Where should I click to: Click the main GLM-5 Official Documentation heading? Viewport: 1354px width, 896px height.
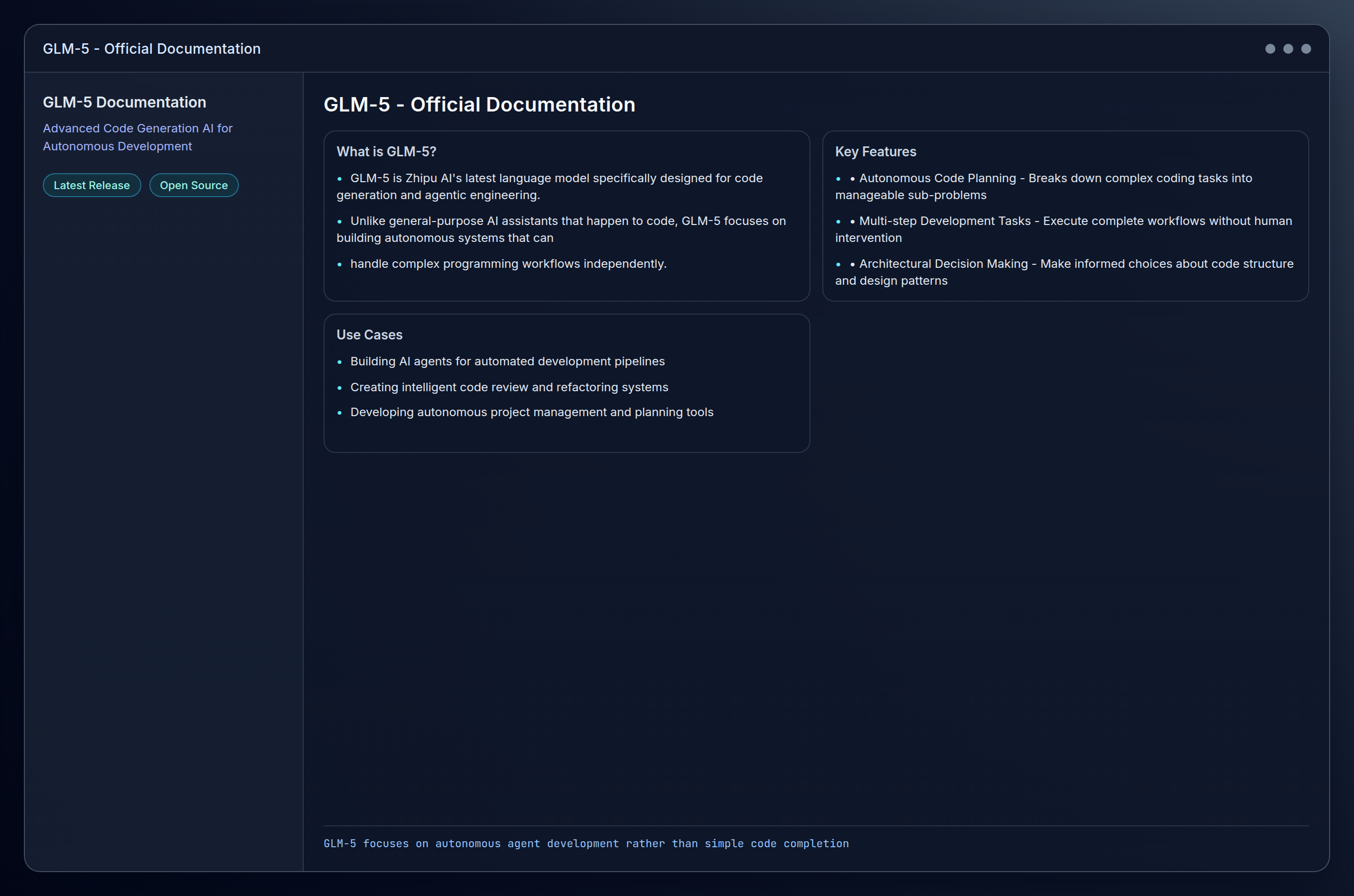click(x=479, y=105)
